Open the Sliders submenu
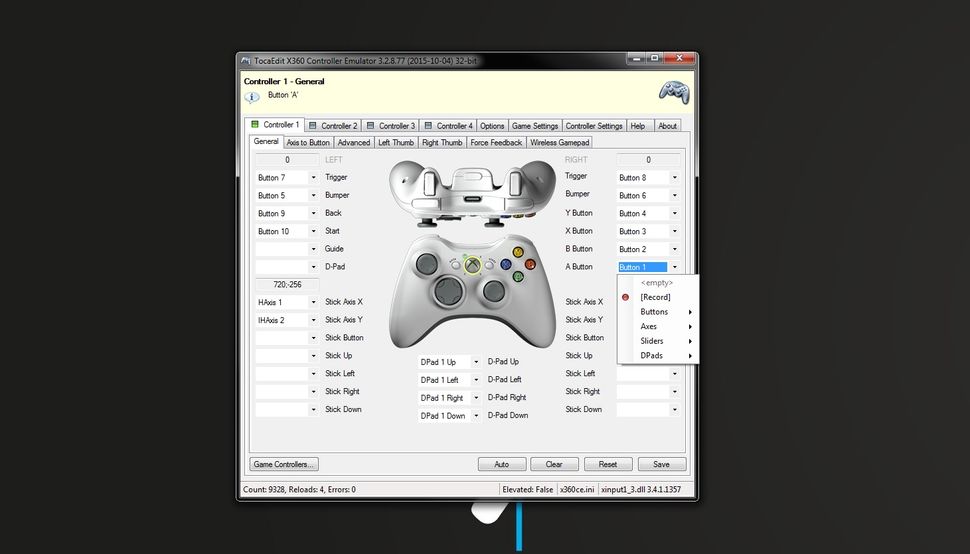Viewport: 970px width, 554px height. (x=658, y=341)
